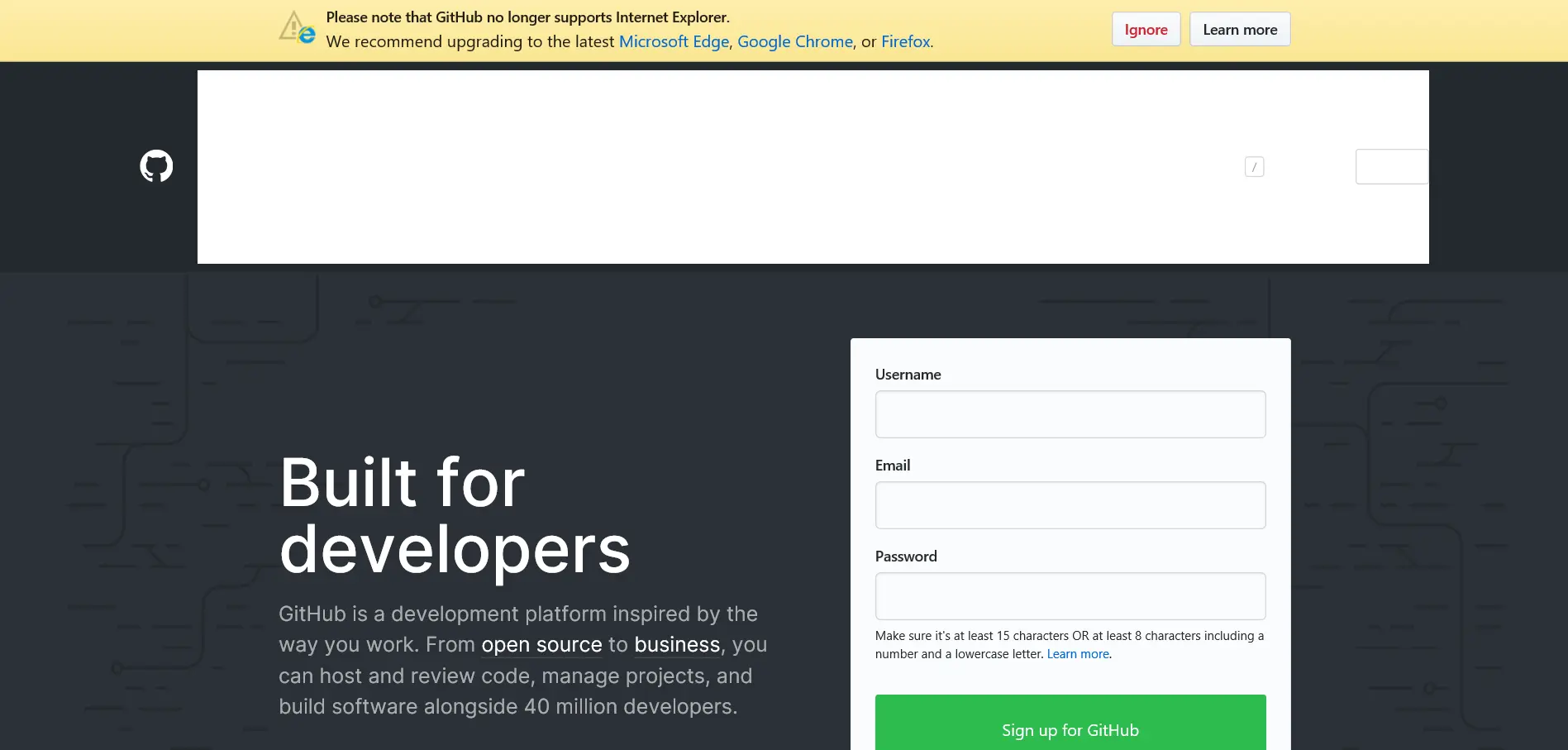The height and width of the screenshot is (750, 1568).
Task: Open the Firefox link
Action: [x=905, y=41]
